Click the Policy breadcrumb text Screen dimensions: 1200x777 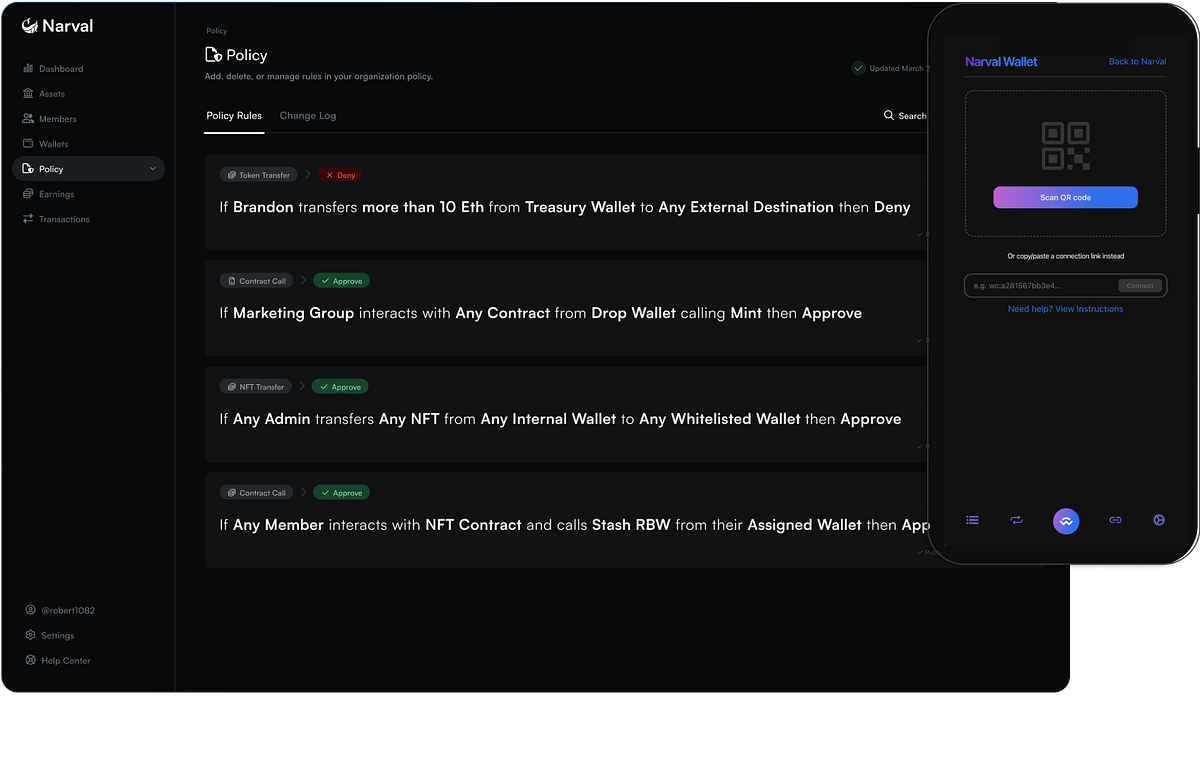tap(216, 31)
